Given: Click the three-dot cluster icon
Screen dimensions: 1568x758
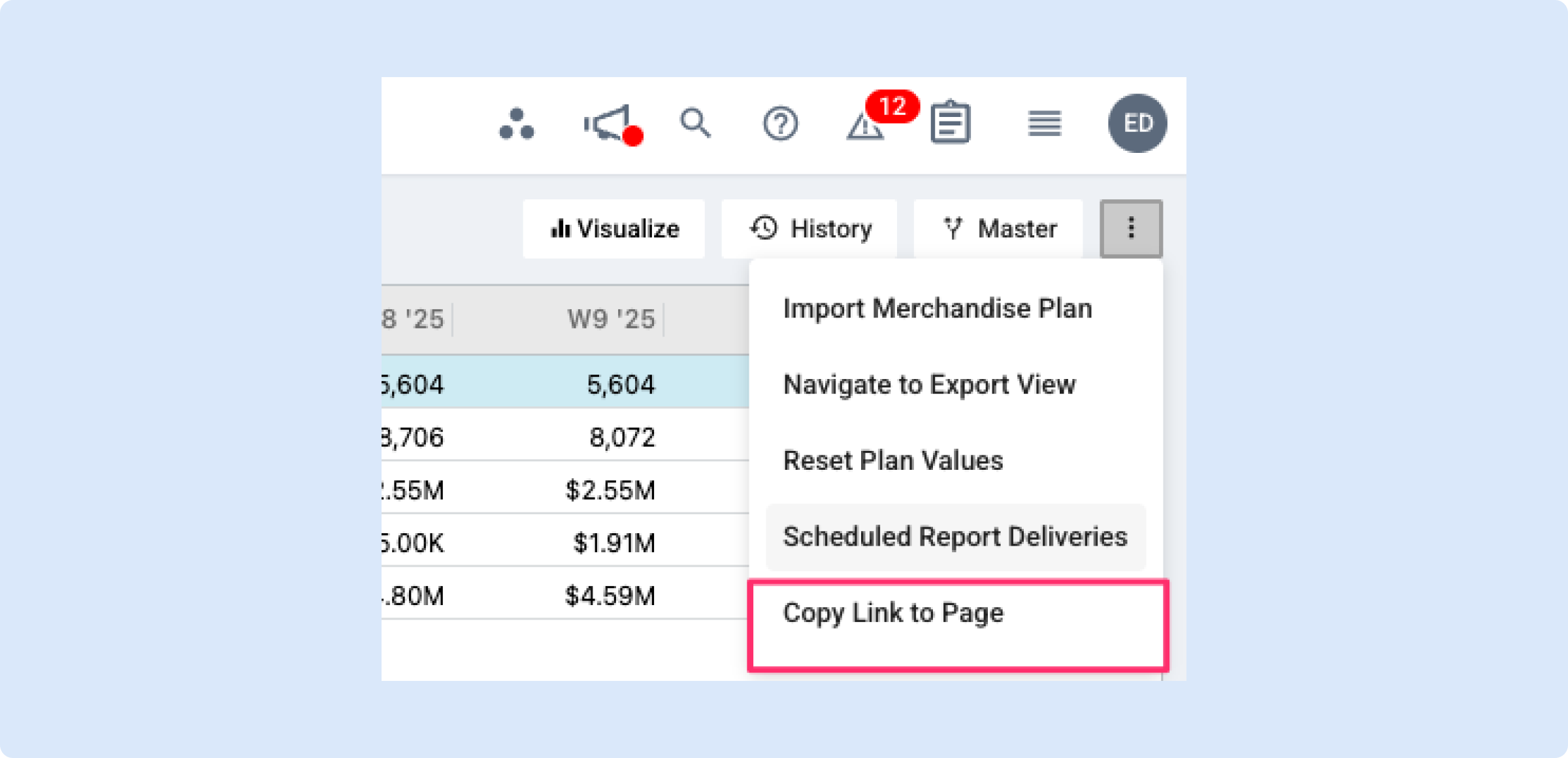Looking at the screenshot, I should pos(516,124).
